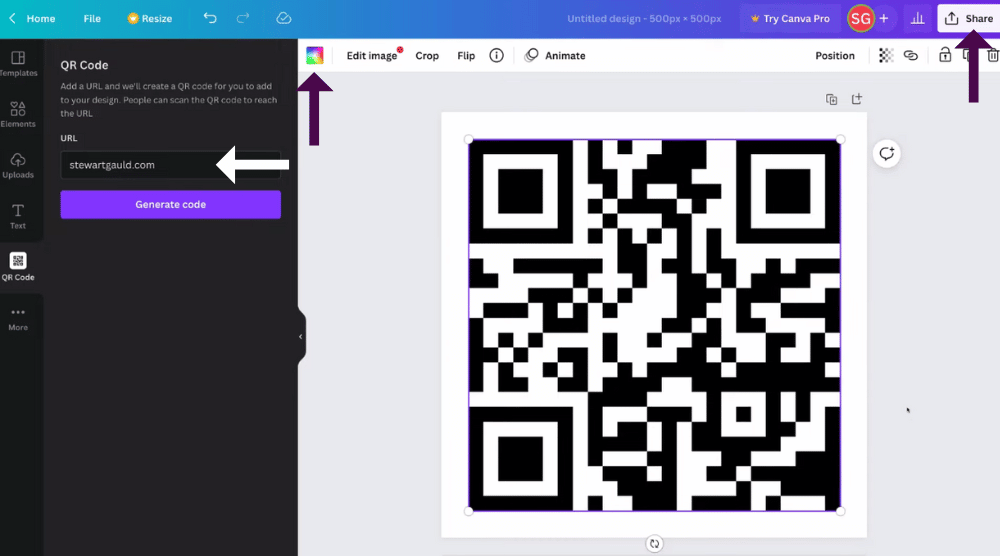Viewport: 1000px width, 556px height.
Task: Open the Text sidebar tab
Action: (18, 217)
